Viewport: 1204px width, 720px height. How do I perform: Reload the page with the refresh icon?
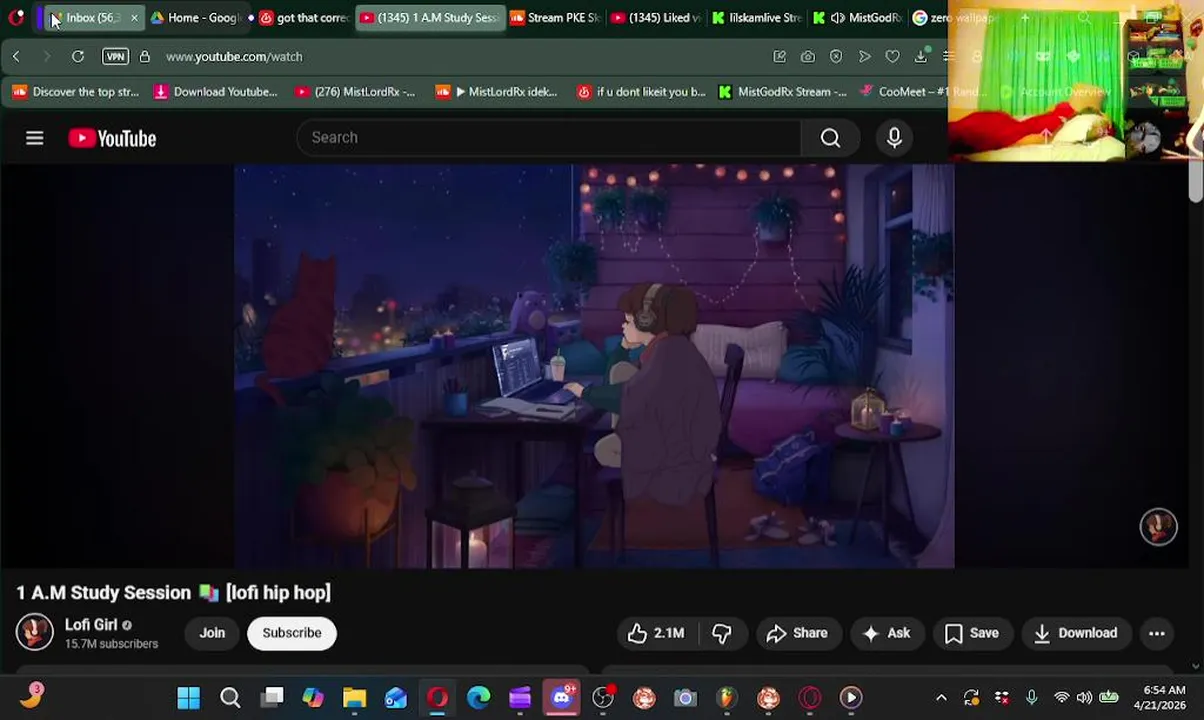77,57
